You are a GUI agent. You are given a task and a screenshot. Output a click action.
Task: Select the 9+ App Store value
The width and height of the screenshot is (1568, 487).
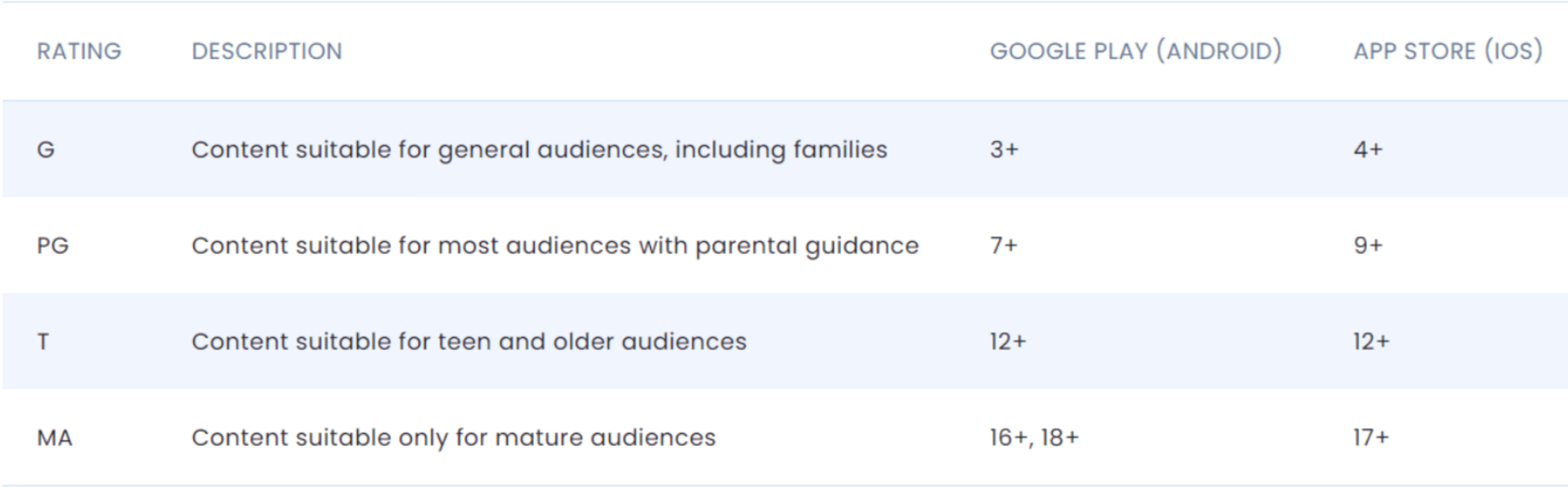(x=1368, y=245)
